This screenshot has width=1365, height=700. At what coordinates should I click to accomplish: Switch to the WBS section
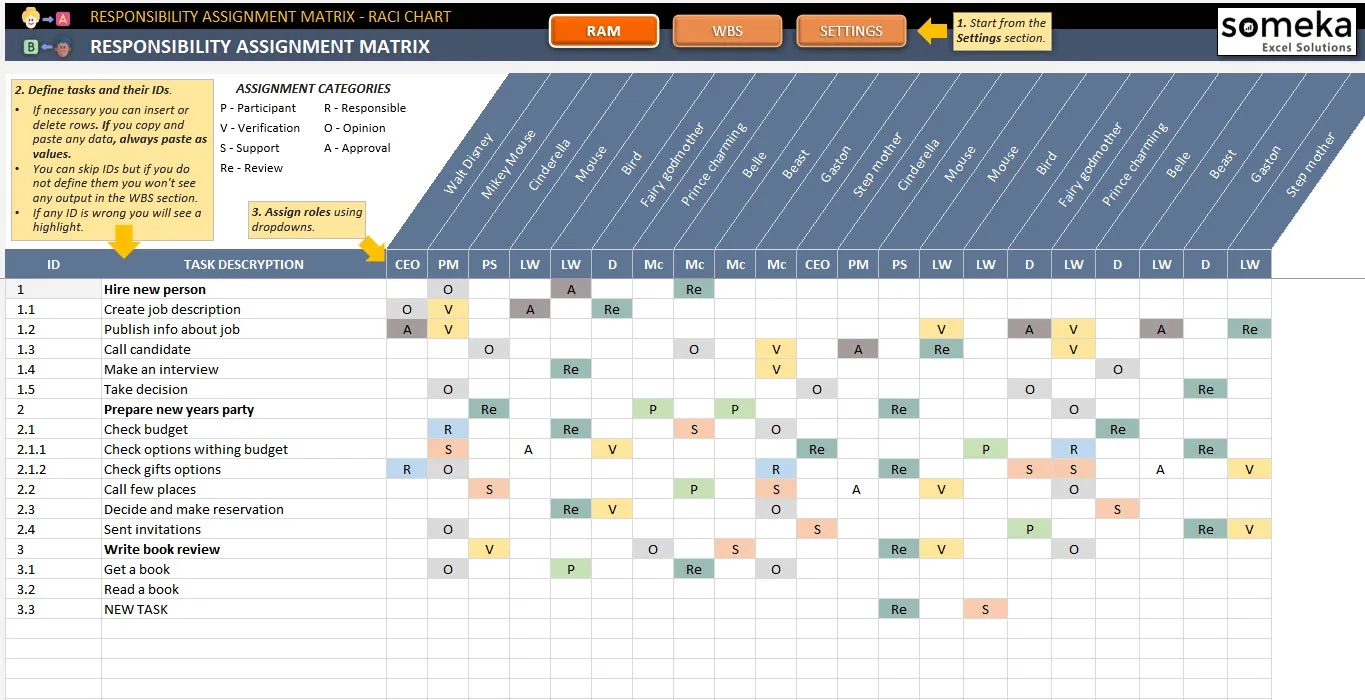tap(727, 31)
